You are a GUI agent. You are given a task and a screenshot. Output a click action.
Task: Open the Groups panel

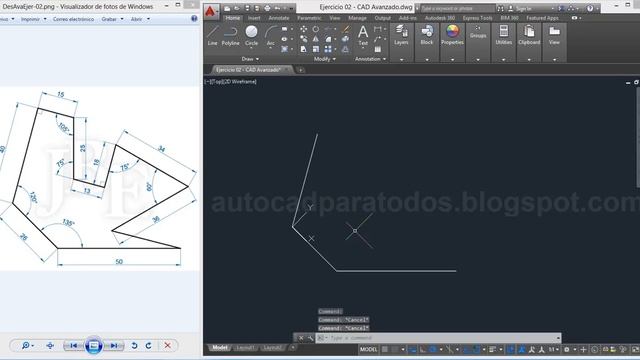(478, 33)
